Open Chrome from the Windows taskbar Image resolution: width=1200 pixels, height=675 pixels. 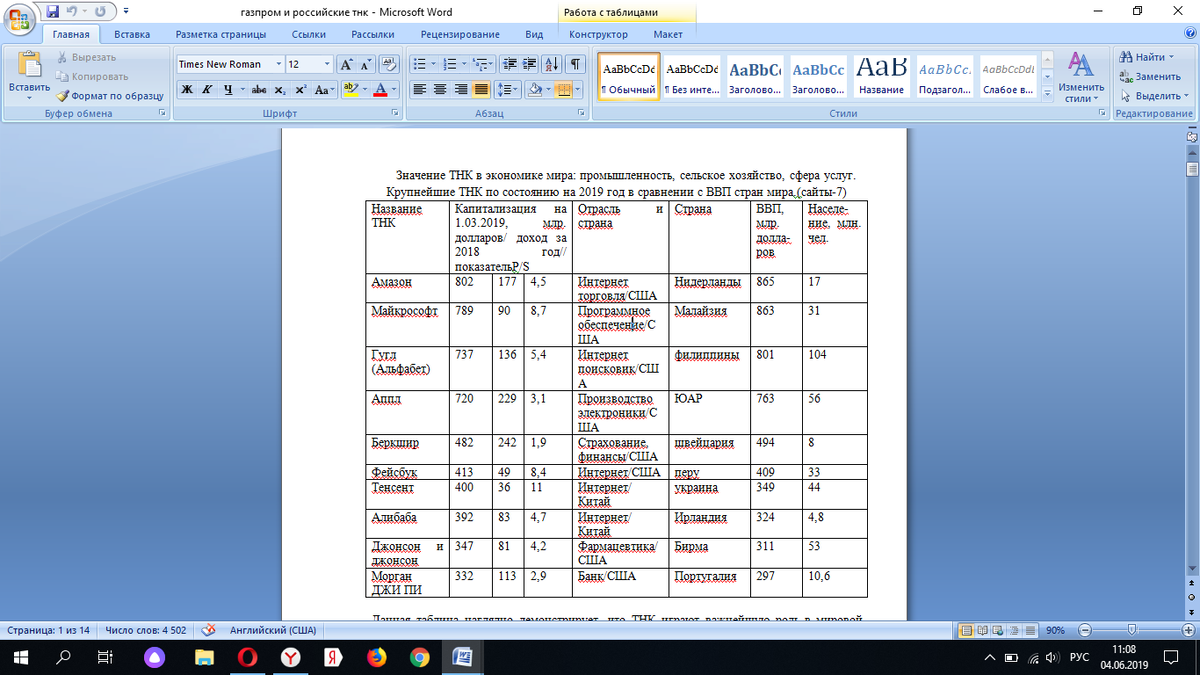click(x=420, y=657)
